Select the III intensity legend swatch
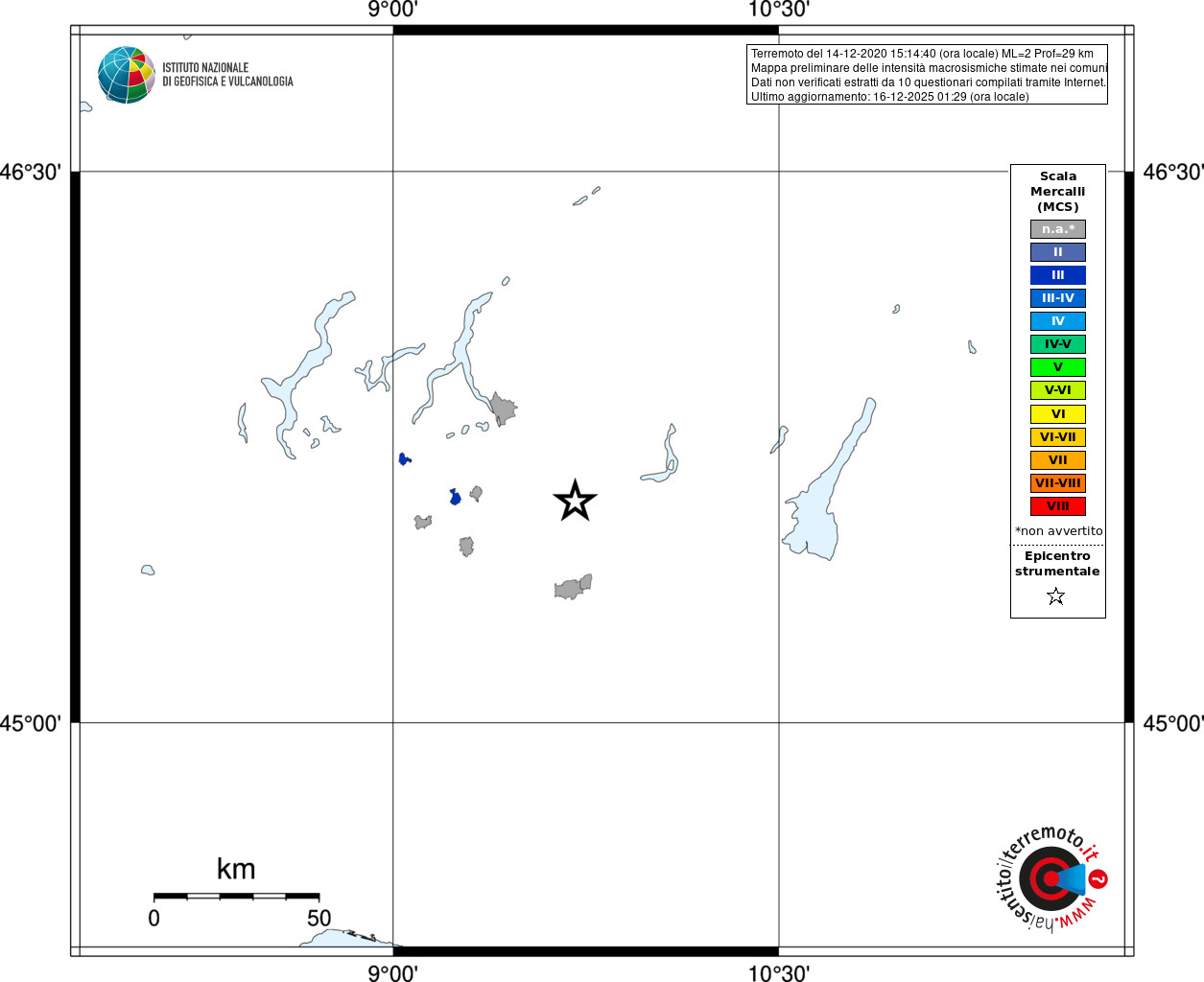1204x982 pixels. [x=1057, y=275]
